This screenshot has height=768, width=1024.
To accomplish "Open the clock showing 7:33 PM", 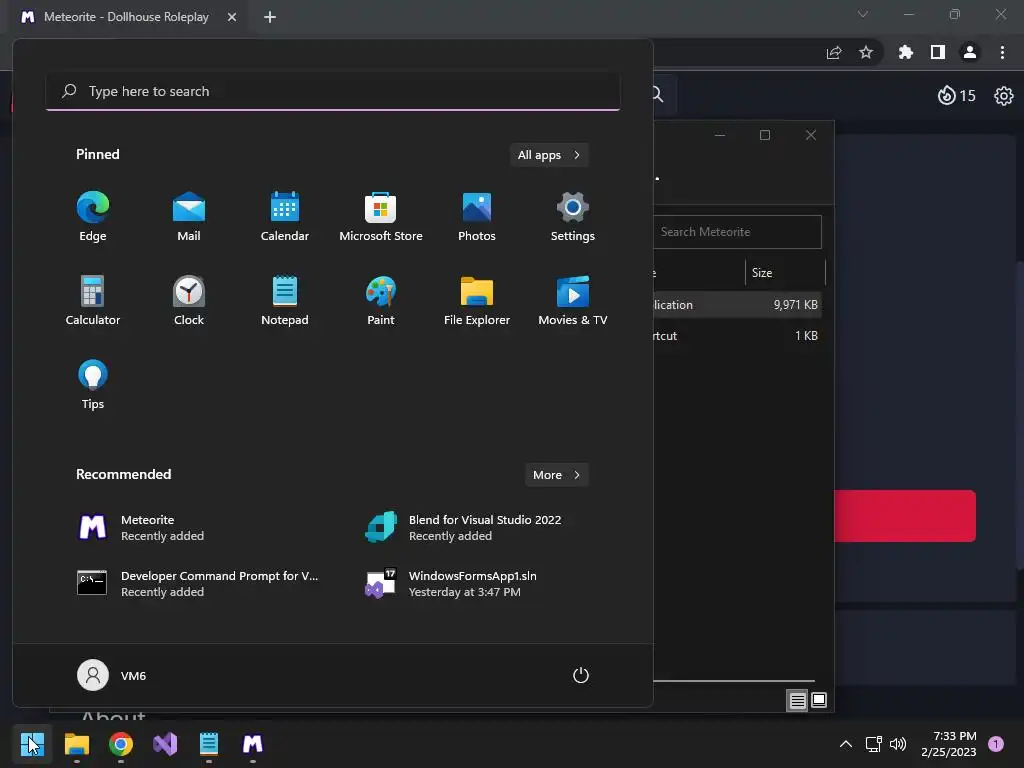I will tap(949, 744).
